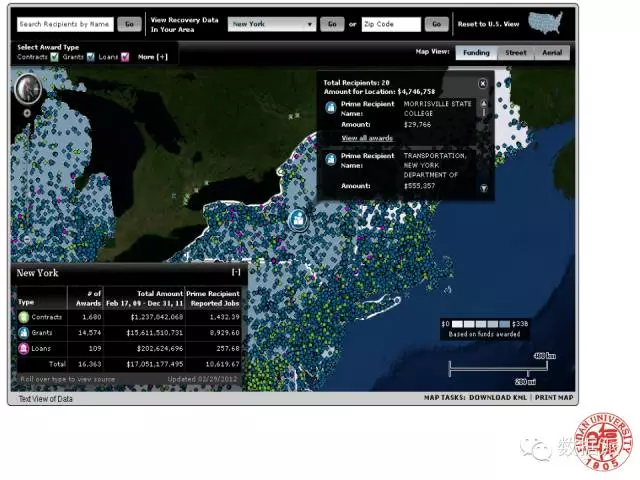Click the Grants icon in the New York table

point(25,331)
